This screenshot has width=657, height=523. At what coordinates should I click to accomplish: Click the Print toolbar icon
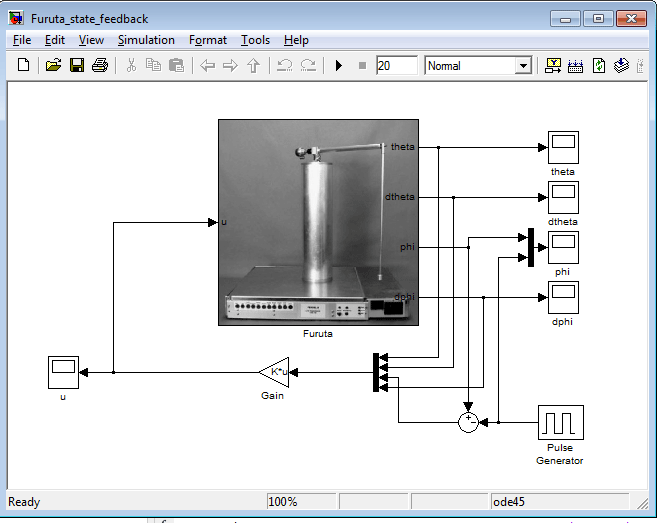pyautogui.click(x=99, y=66)
